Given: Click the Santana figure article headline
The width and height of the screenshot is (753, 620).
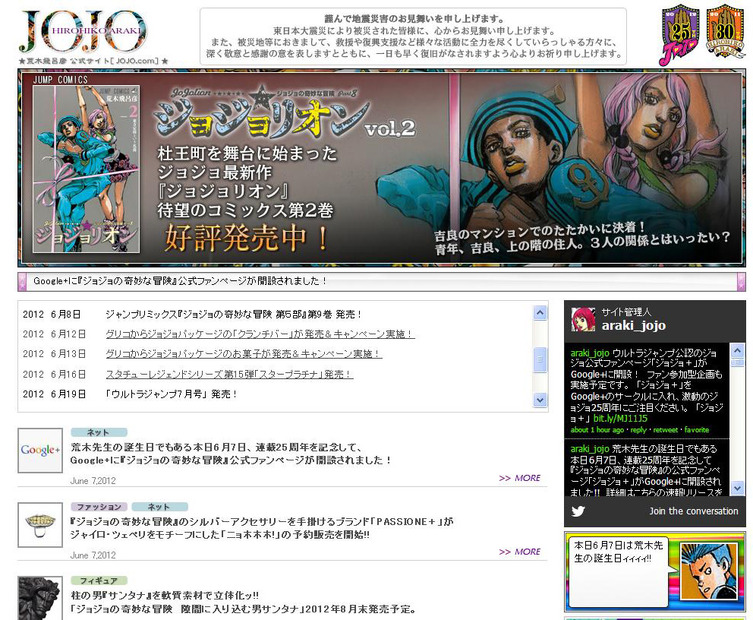Looking at the screenshot, I should tap(243, 602).
